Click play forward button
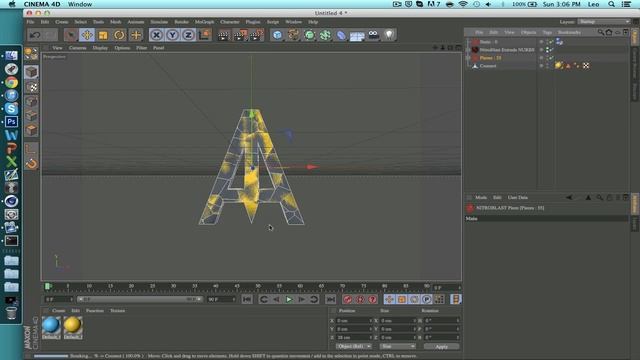 click(289, 299)
